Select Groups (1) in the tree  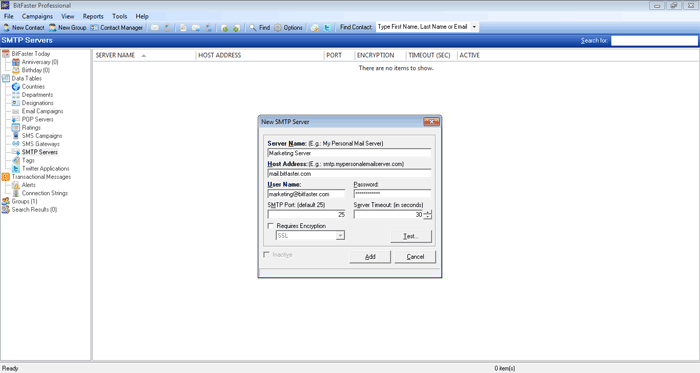(x=24, y=201)
